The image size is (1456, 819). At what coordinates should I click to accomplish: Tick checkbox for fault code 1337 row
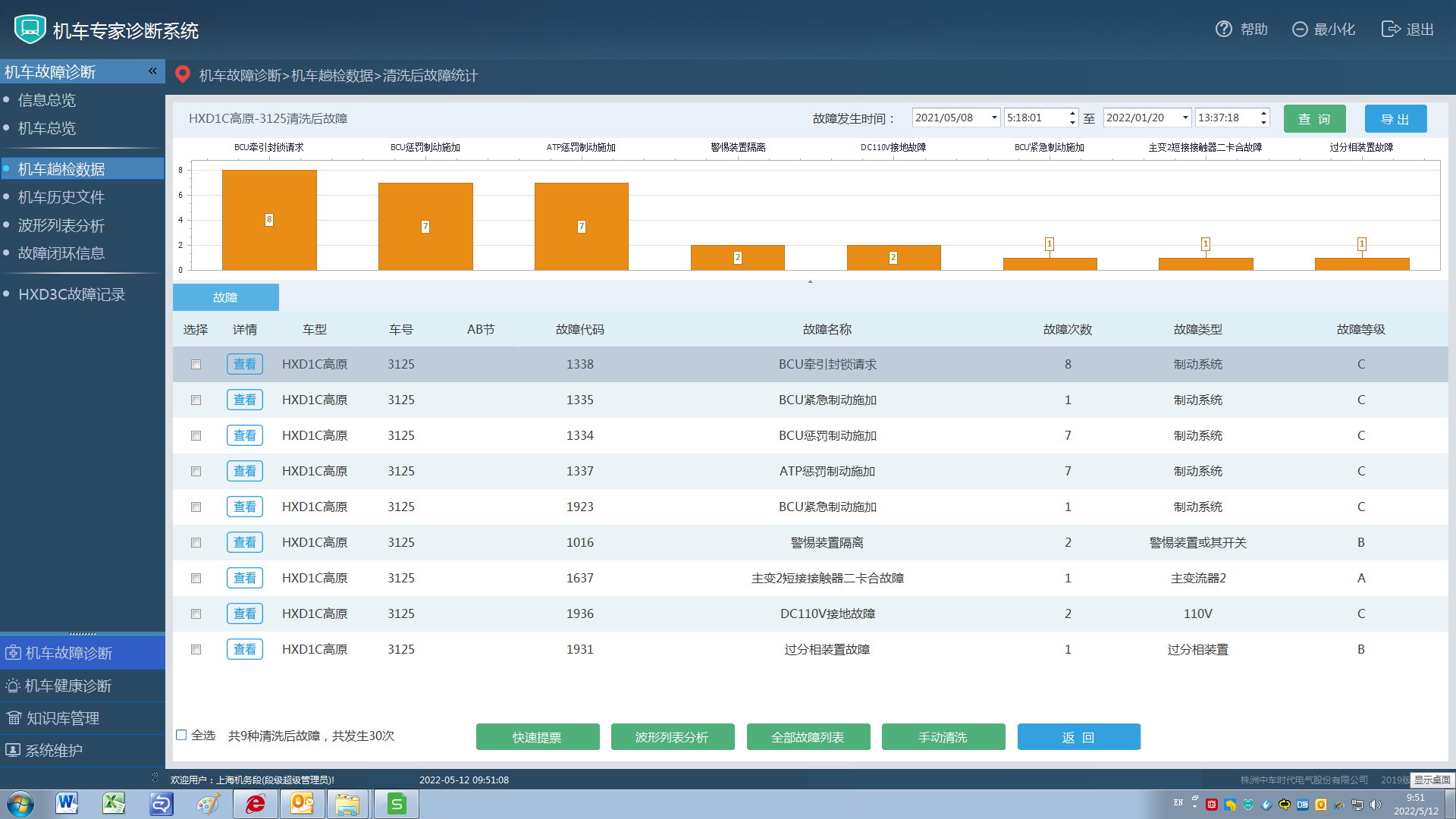click(x=196, y=472)
